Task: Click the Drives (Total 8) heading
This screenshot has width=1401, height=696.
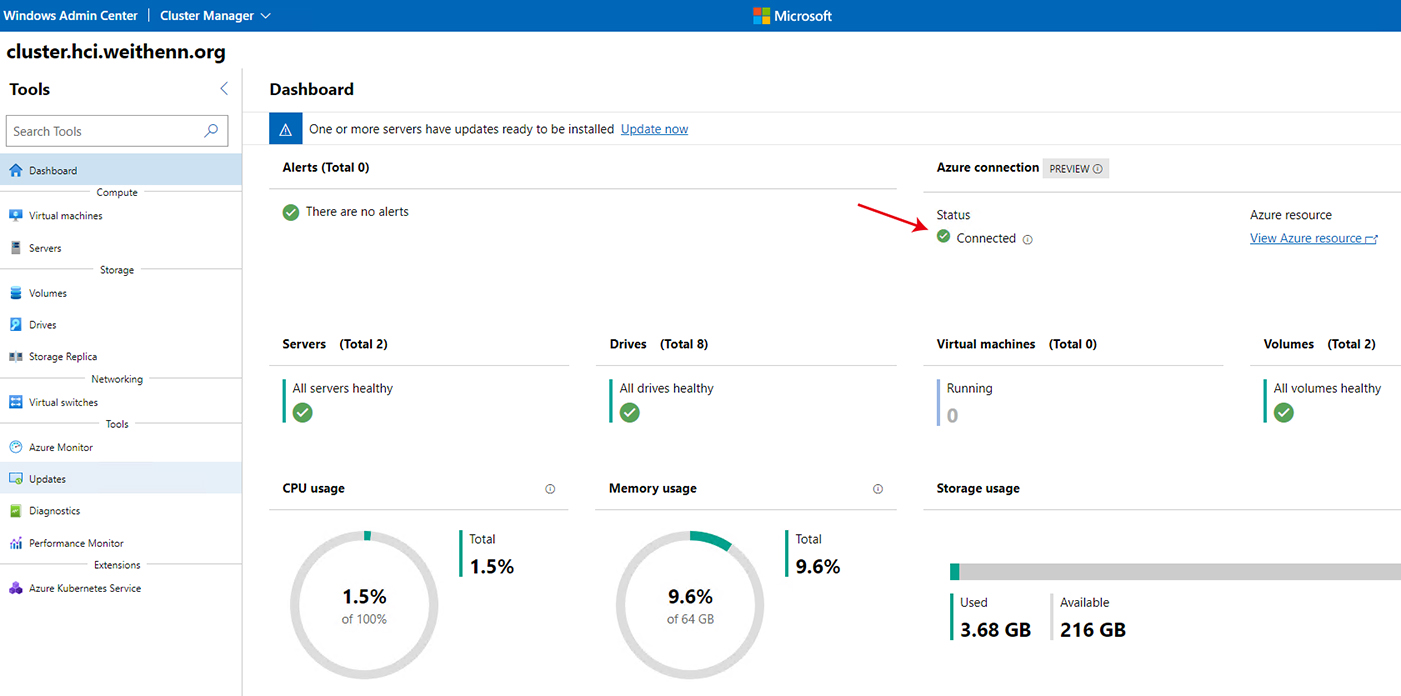Action: pos(659,344)
